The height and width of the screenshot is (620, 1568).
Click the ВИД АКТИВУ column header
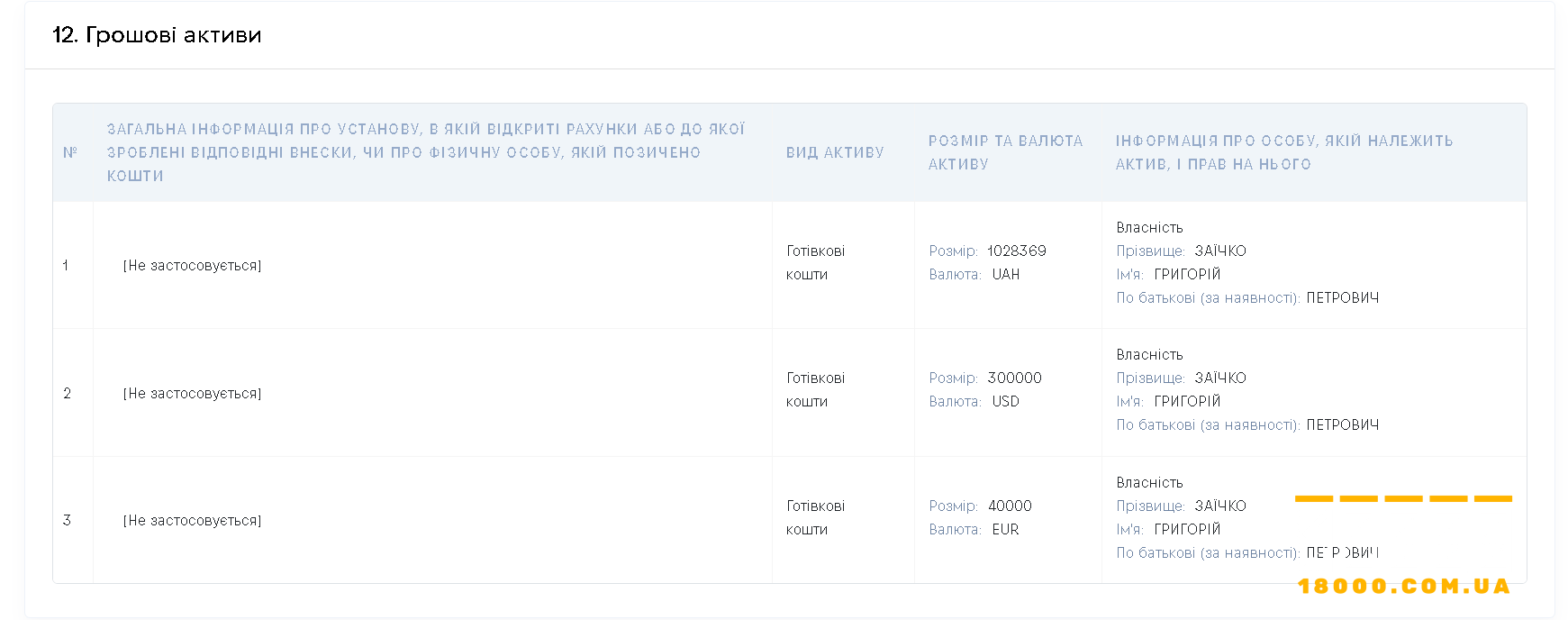point(835,152)
